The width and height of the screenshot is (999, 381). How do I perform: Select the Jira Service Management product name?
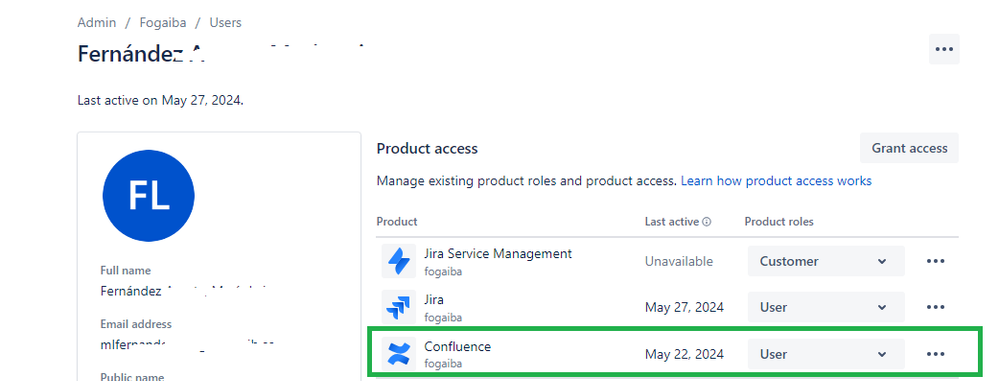(498, 254)
